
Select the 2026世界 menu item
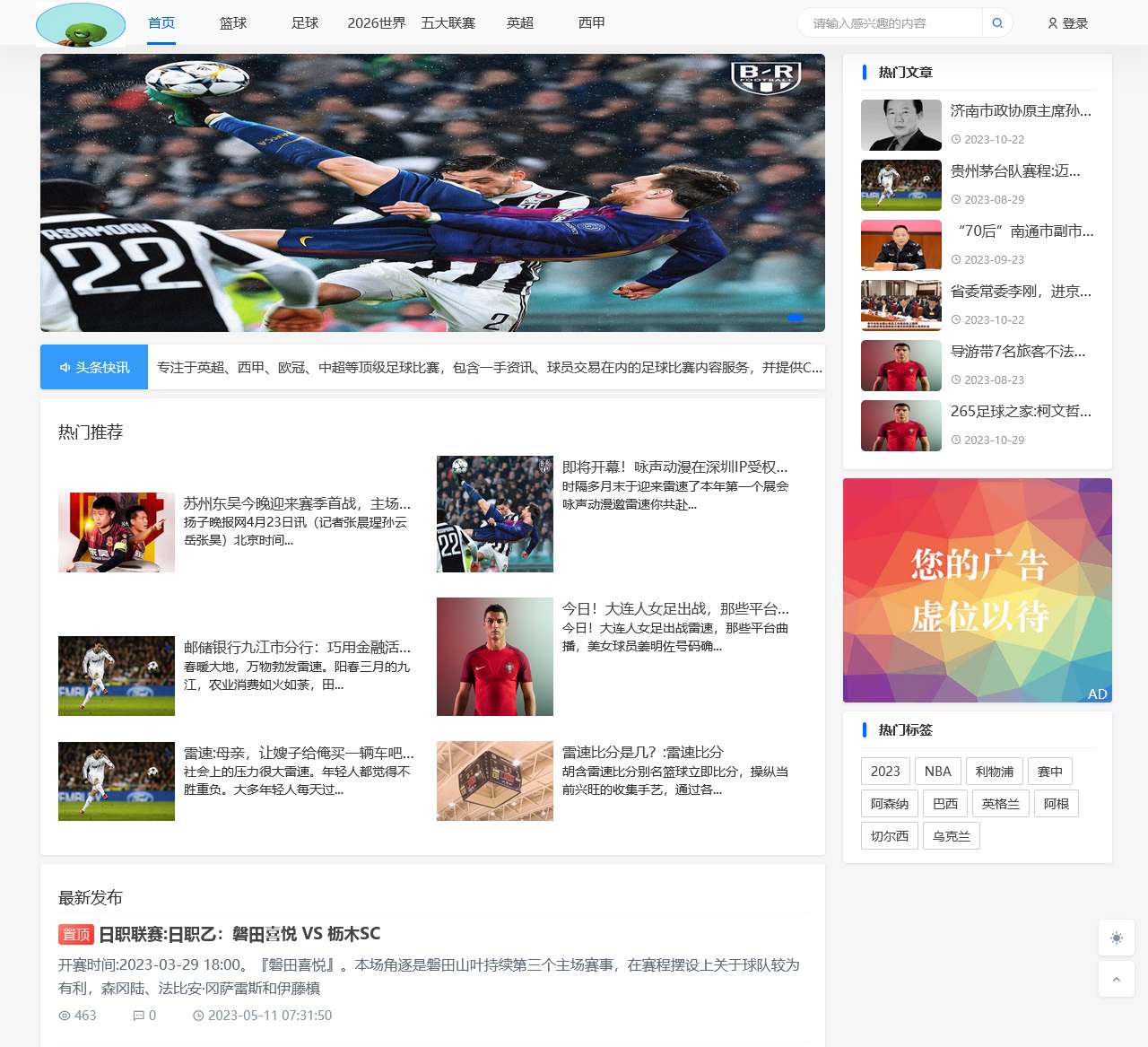tap(377, 23)
